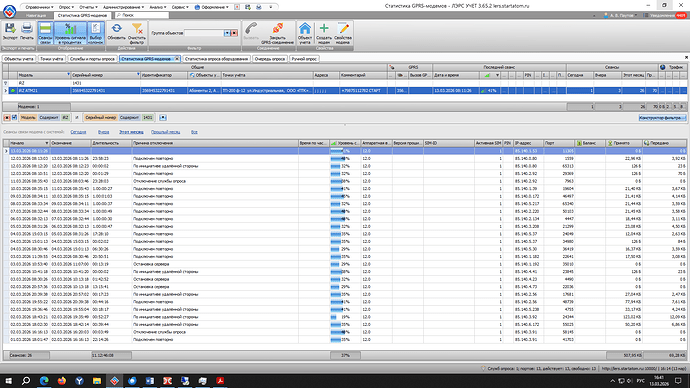This screenshot has width=690, height=388.
Task: Click the Баланс column header
Action: coord(590,143)
